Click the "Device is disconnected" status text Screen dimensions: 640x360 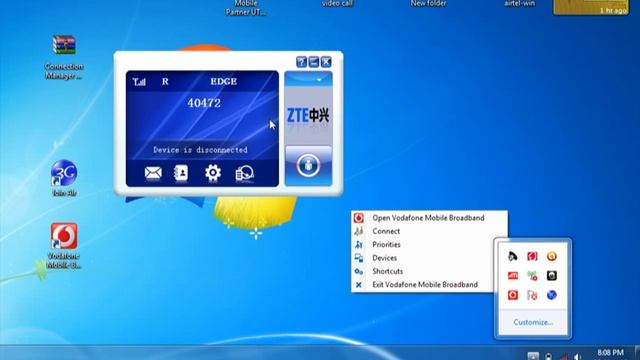[200, 150]
